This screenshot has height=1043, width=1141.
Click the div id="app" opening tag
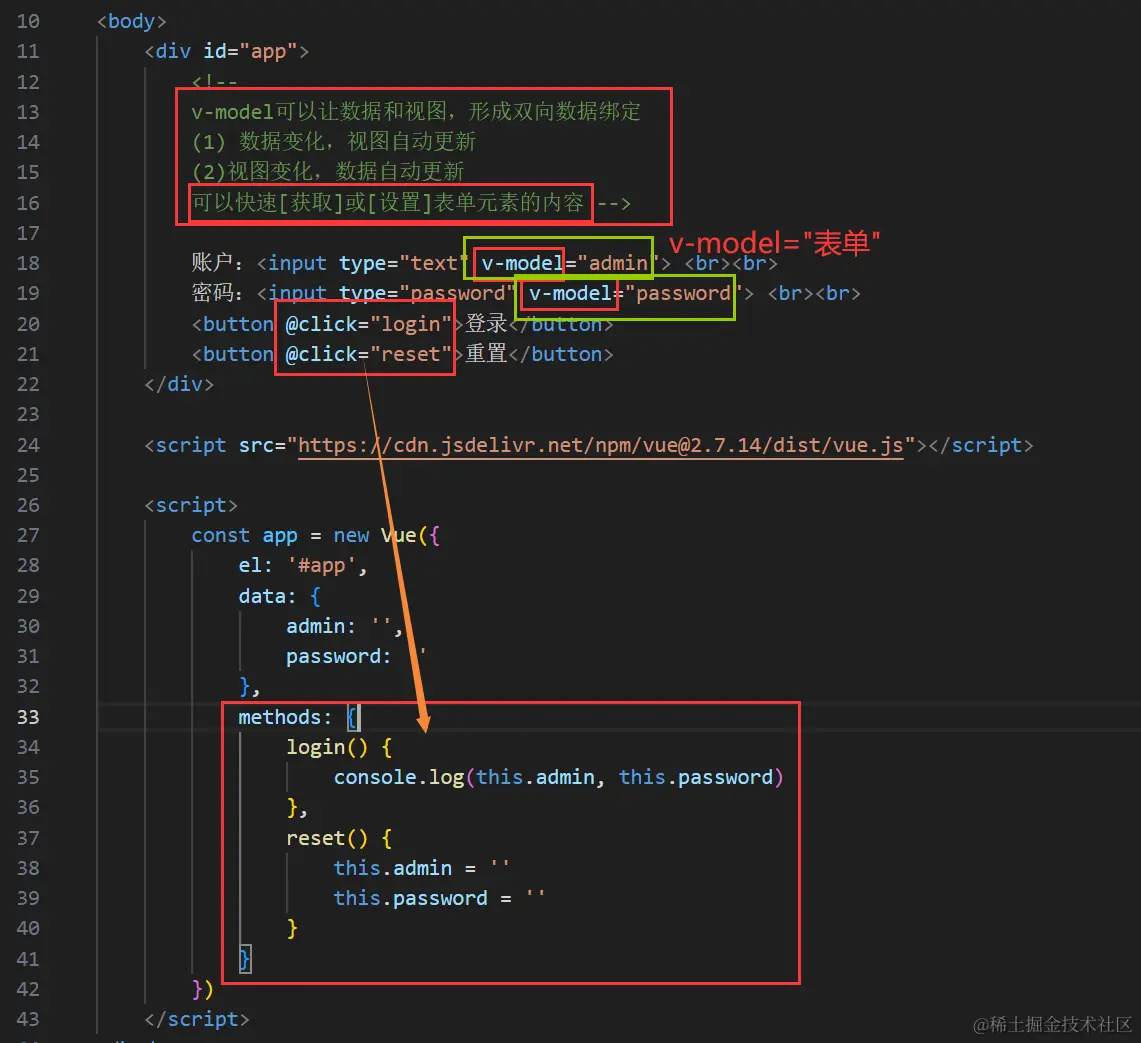(x=226, y=51)
